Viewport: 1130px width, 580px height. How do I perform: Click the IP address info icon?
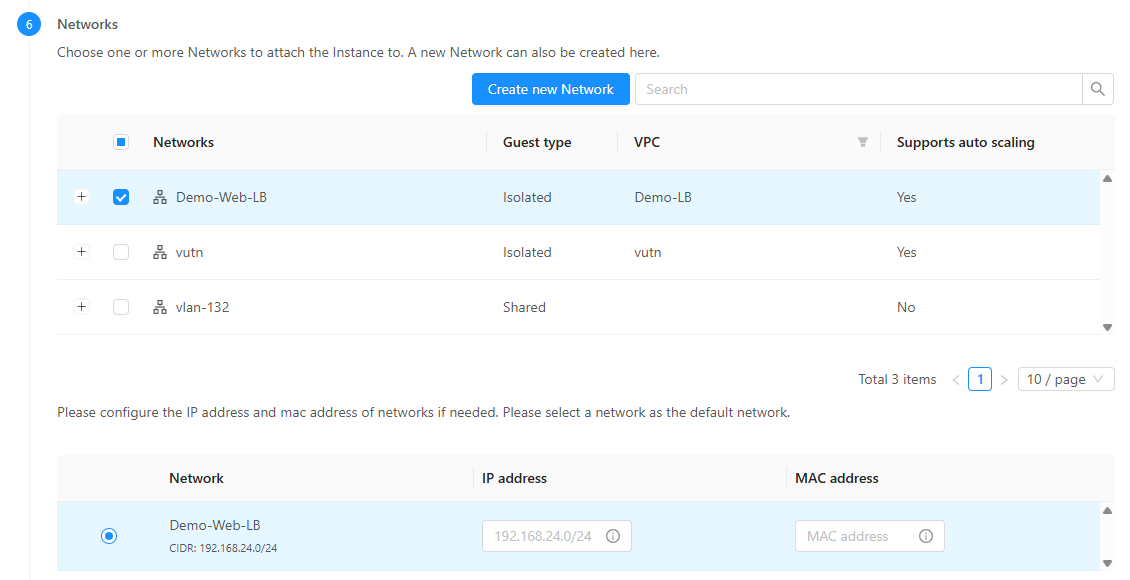tap(613, 536)
